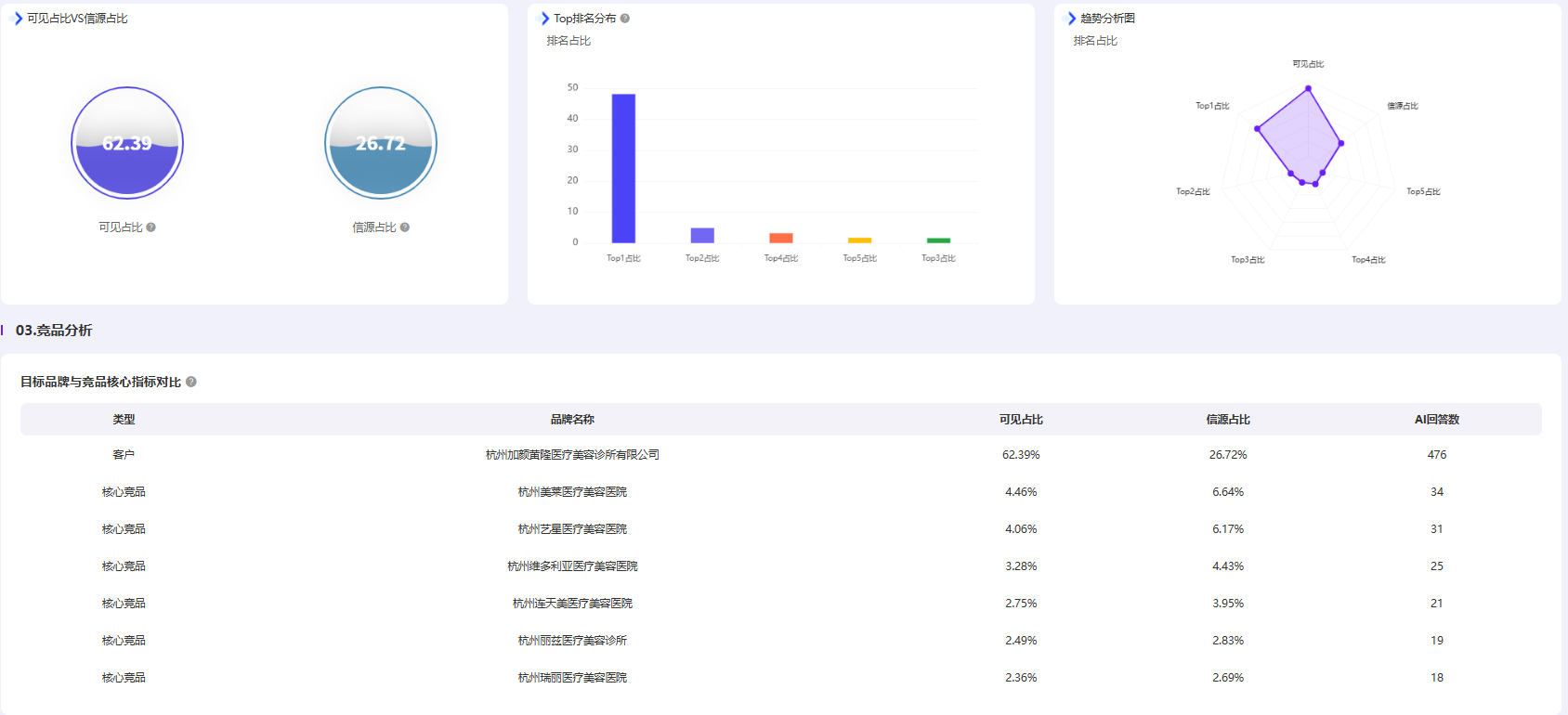Click brand name 杭州艺星医疗美容医院
The height and width of the screenshot is (715, 1568).
(572, 529)
